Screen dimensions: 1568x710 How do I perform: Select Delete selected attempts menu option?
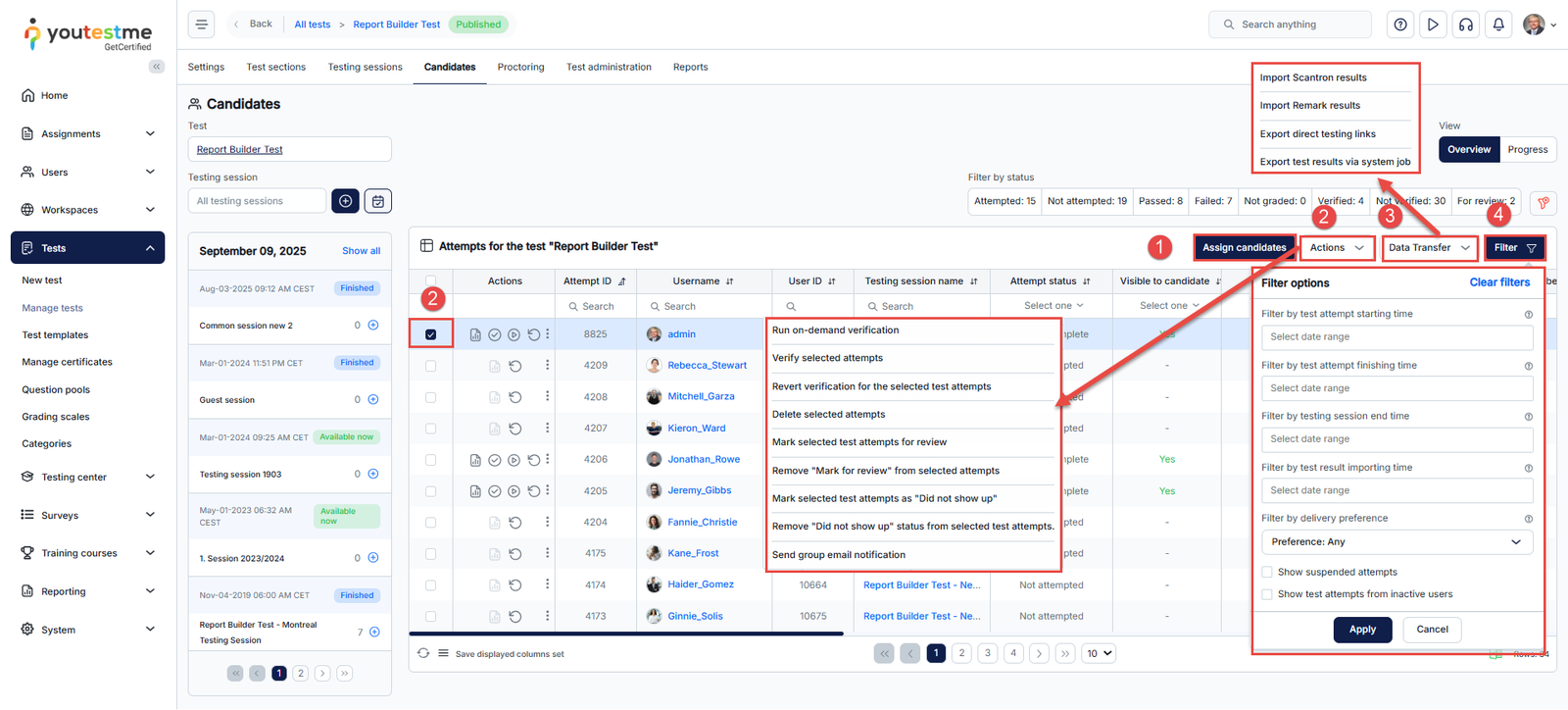[x=828, y=415]
